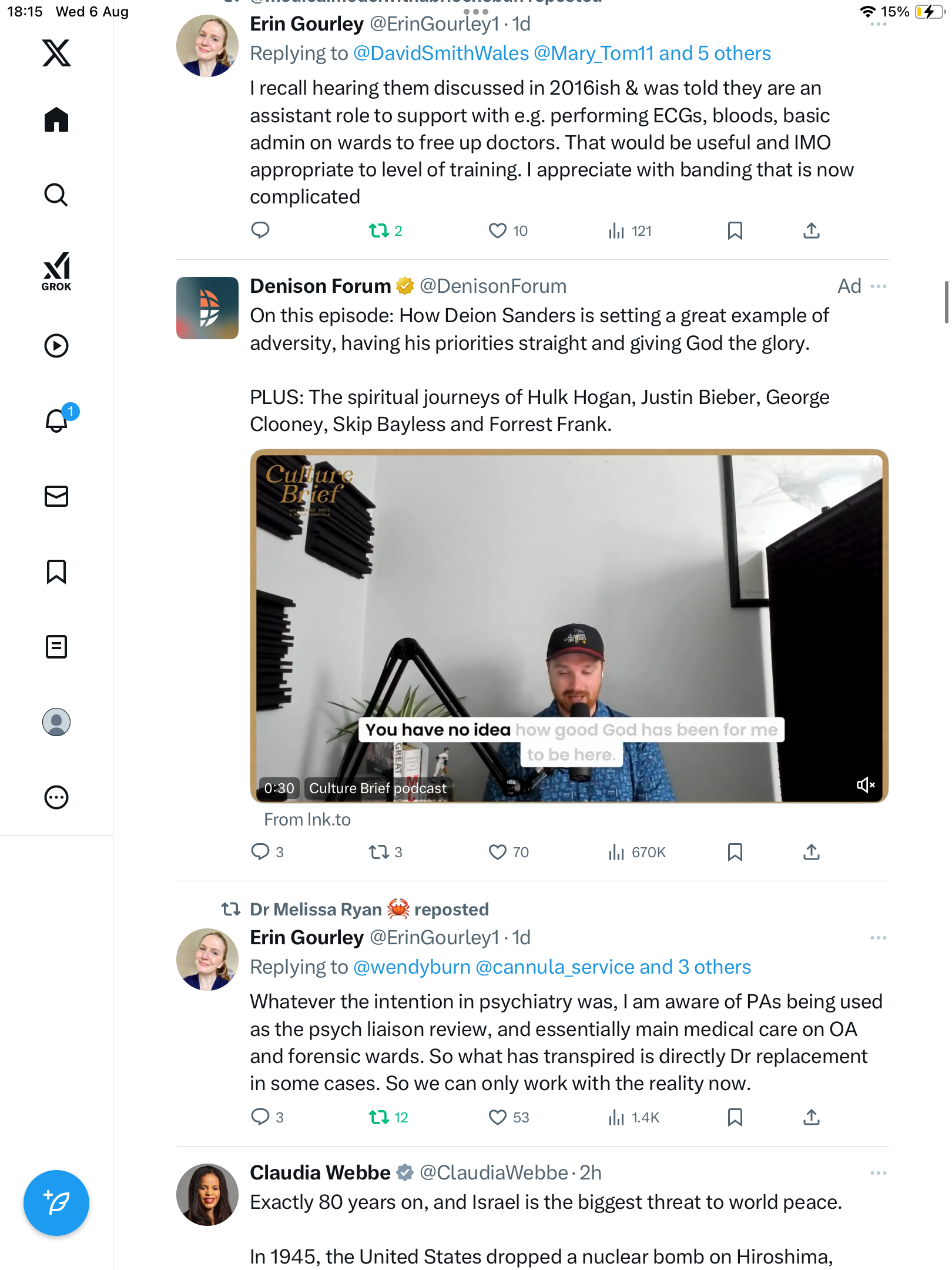Open the Messages envelope icon
The height and width of the screenshot is (1270, 952).
[56, 496]
